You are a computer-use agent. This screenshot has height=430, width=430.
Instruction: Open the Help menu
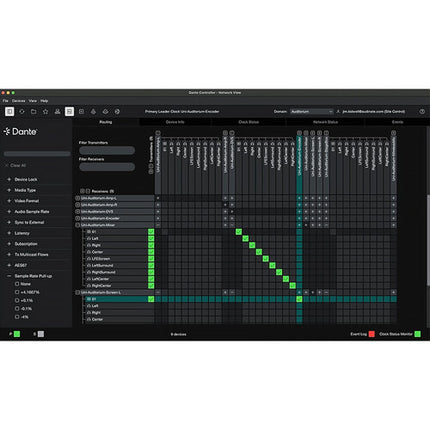point(44,101)
